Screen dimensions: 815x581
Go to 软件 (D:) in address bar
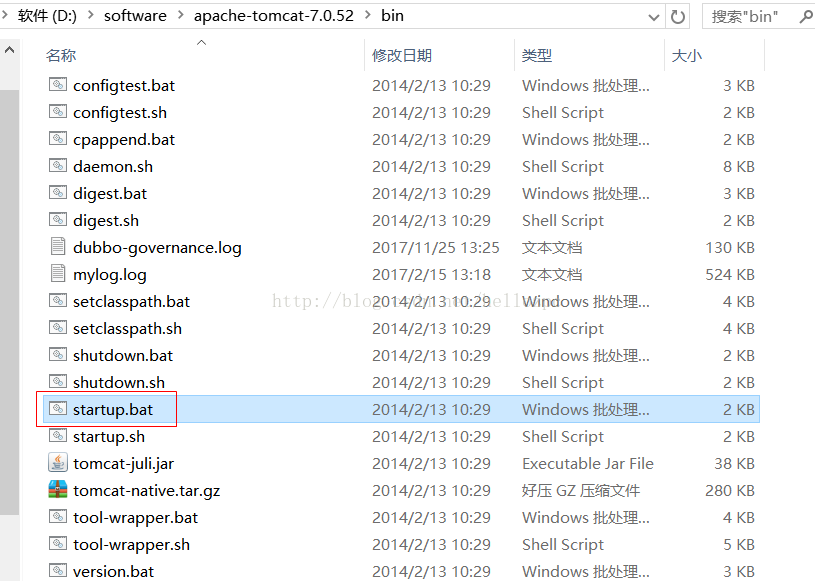pyautogui.click(x=47, y=16)
